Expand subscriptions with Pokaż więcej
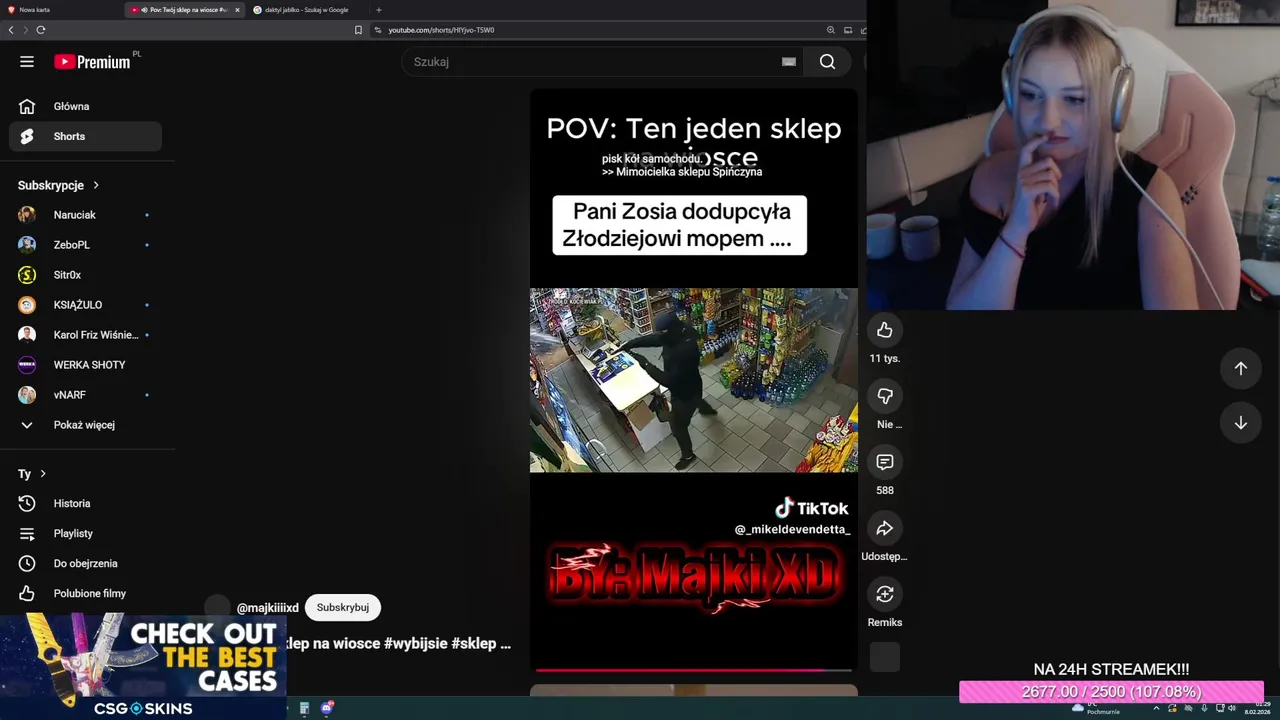Viewport: 1280px width, 720px height. [85, 425]
